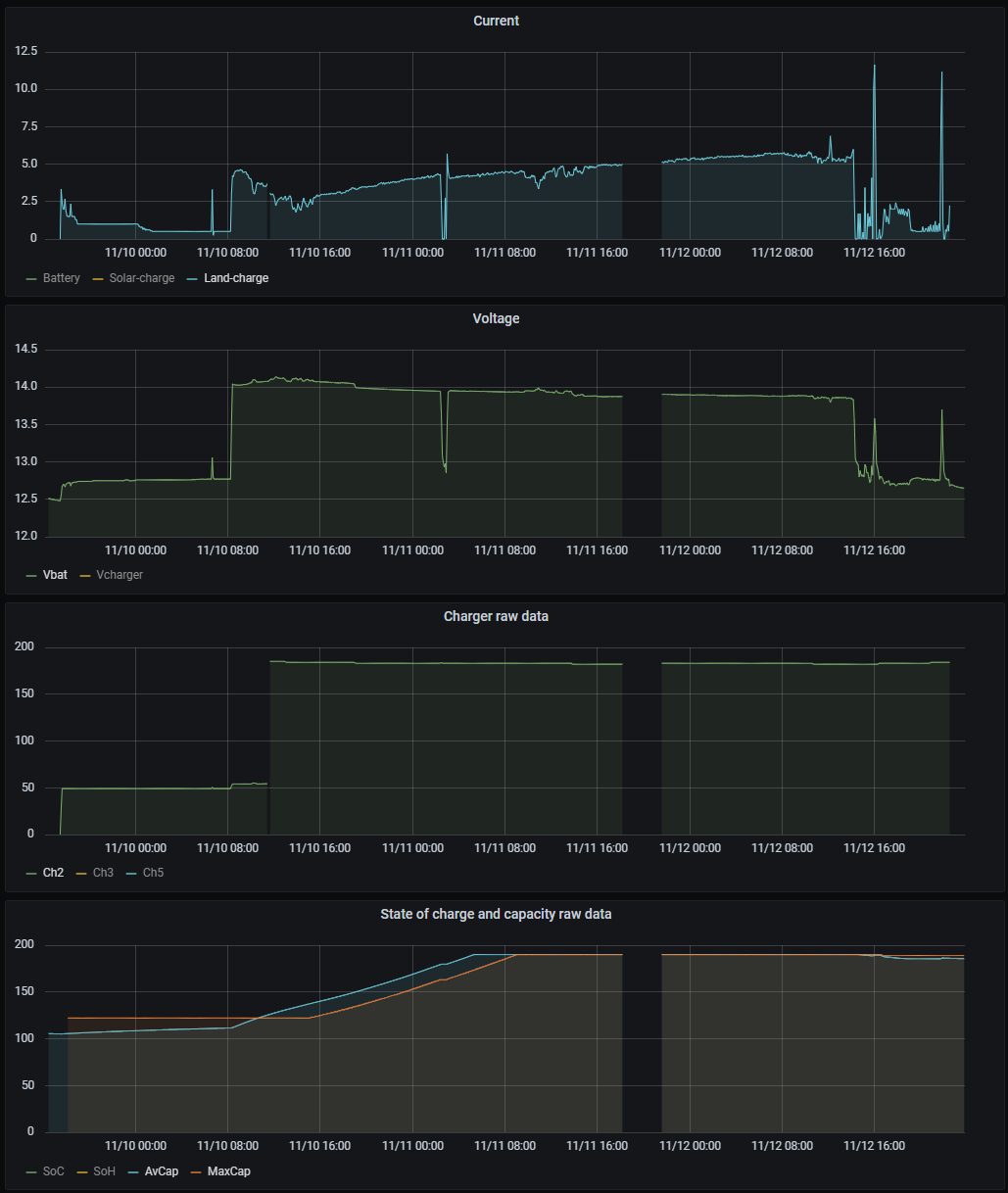Click the 50 y-axis label in State of charge panel

pos(27,1085)
